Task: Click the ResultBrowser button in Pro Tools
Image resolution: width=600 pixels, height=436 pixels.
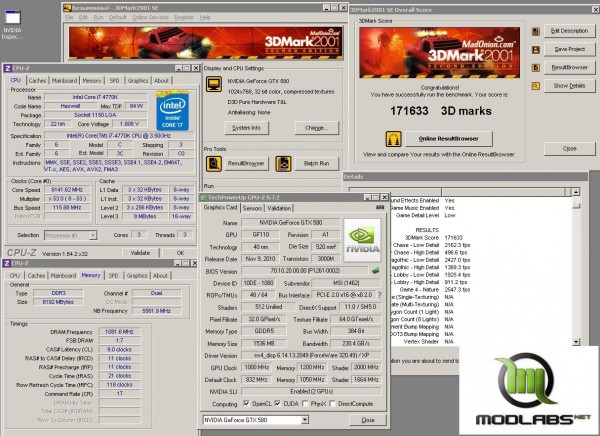Action: click(x=246, y=163)
